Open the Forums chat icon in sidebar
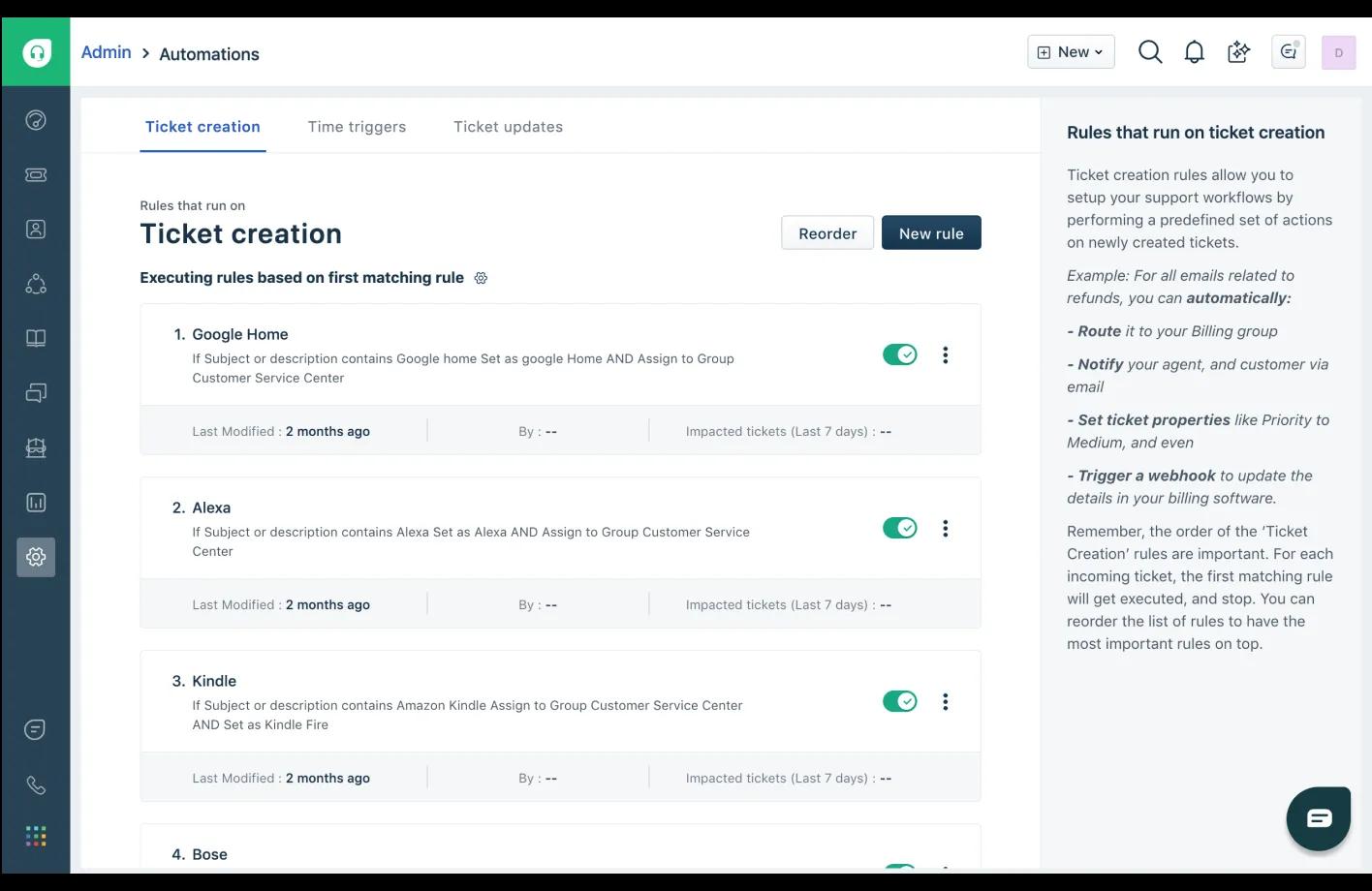This screenshot has height=891, width=1372. [36, 393]
